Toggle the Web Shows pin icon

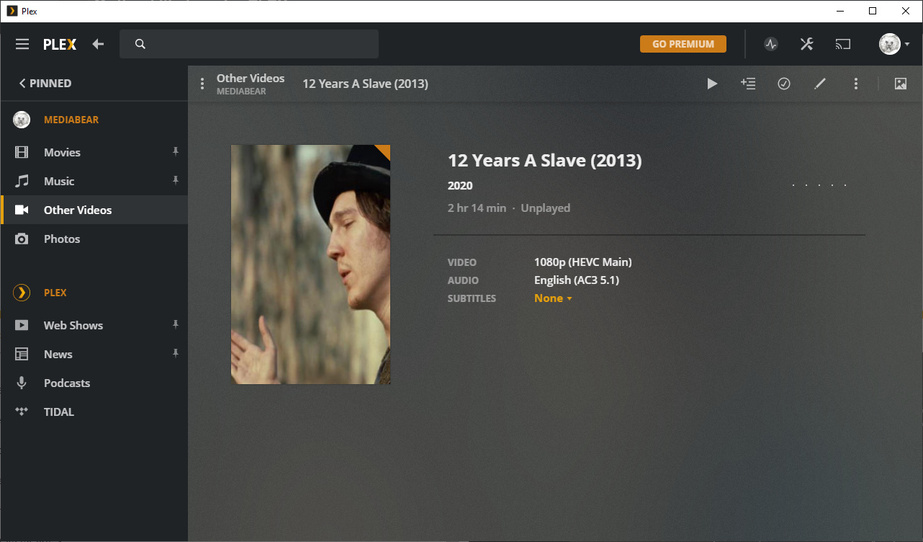175,325
